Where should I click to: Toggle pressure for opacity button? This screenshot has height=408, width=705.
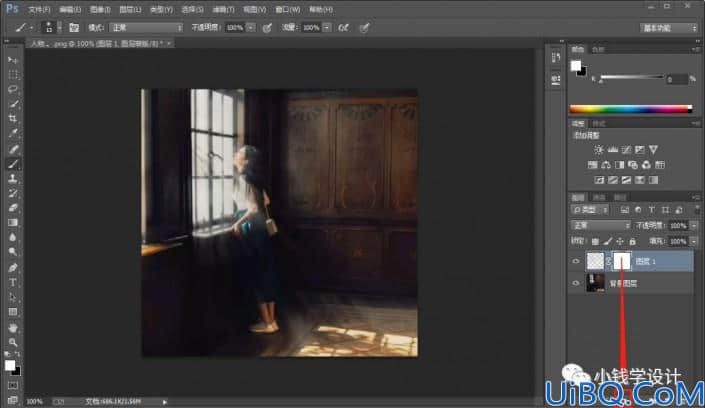click(x=267, y=28)
